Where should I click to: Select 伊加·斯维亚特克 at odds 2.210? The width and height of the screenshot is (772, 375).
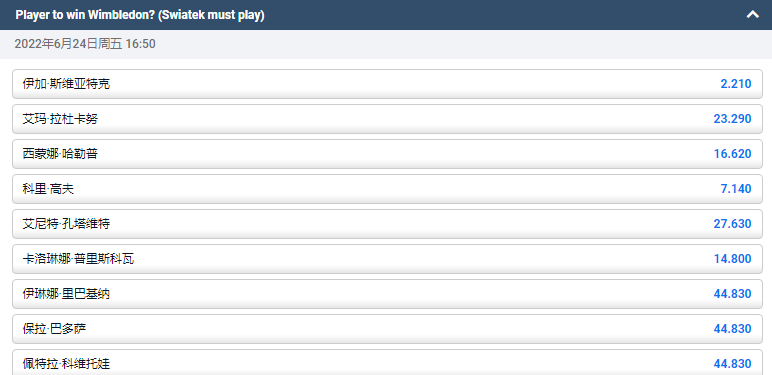coord(387,84)
